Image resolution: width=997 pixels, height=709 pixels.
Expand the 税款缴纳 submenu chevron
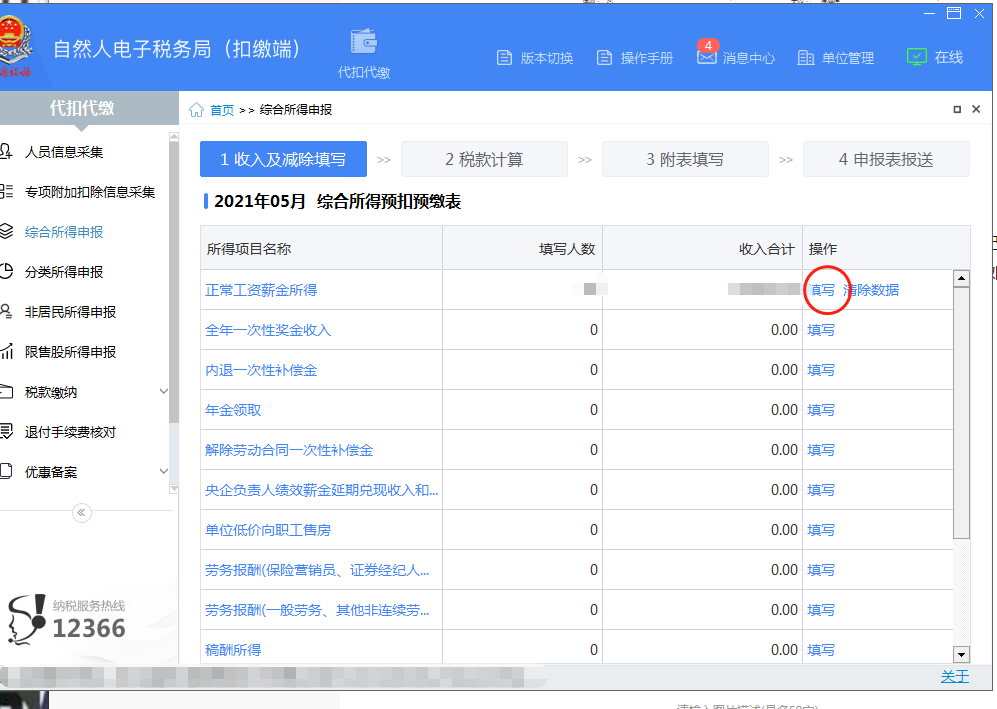[x=163, y=391]
